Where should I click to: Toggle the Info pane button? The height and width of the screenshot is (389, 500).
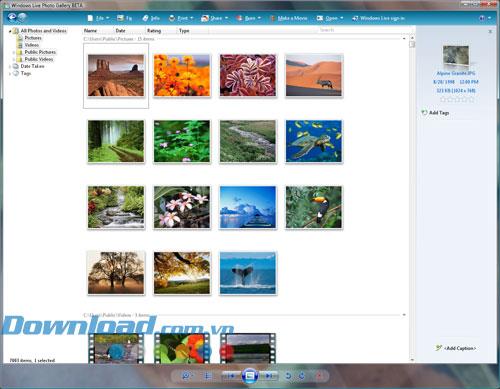tap(151, 18)
